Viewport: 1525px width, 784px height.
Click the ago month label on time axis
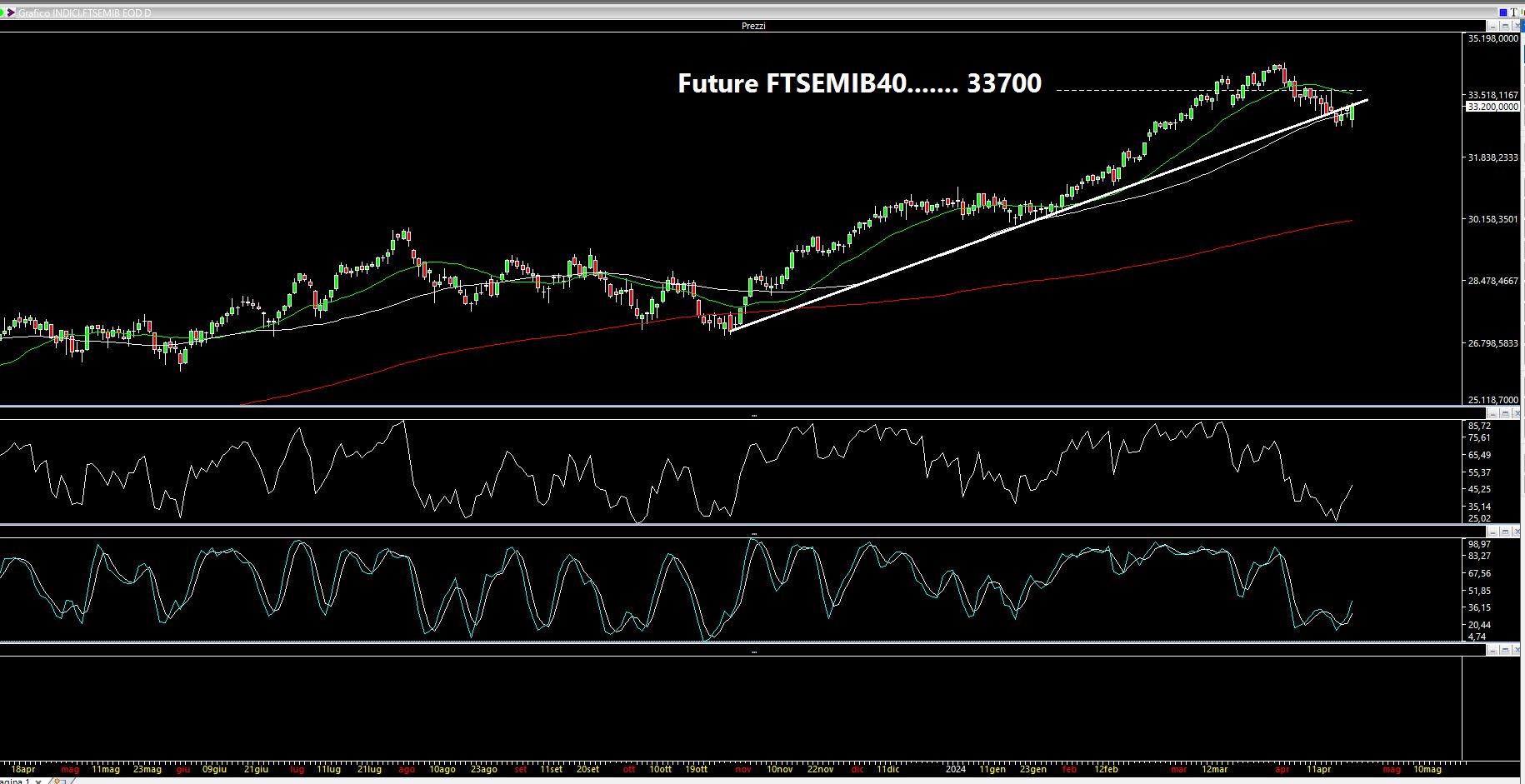coord(407,770)
